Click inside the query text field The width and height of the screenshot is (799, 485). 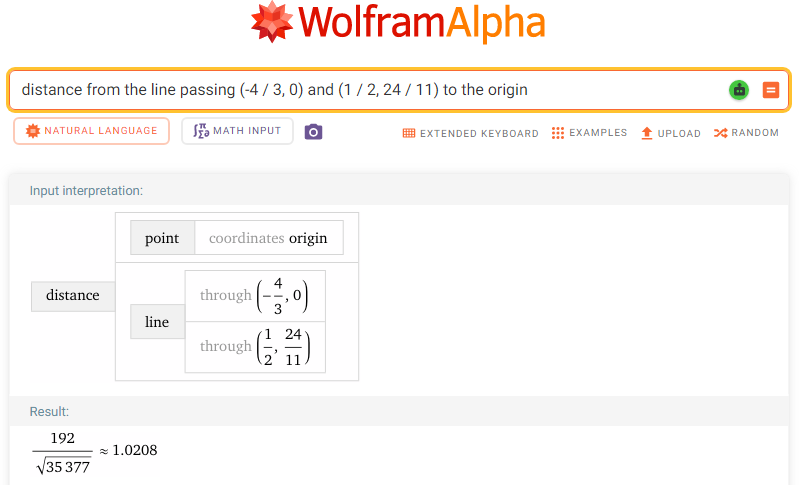(x=367, y=90)
